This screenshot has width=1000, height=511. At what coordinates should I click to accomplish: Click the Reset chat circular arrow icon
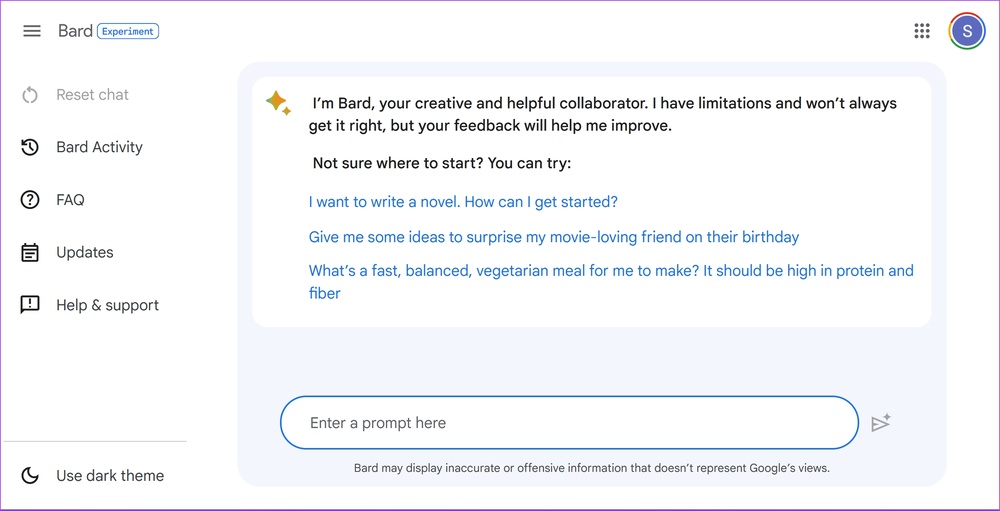tap(30, 95)
